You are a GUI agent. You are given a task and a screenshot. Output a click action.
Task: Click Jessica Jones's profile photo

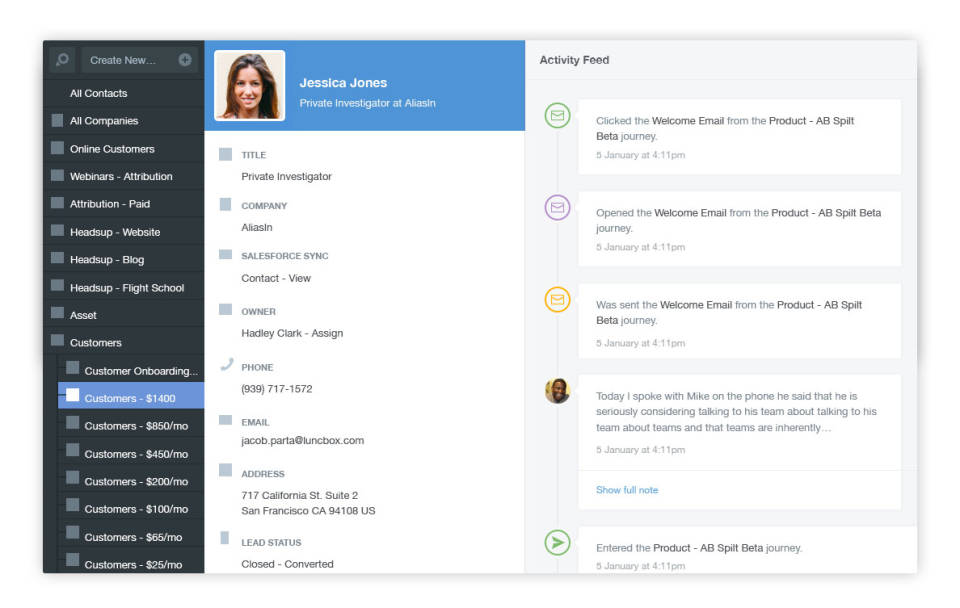pos(249,85)
